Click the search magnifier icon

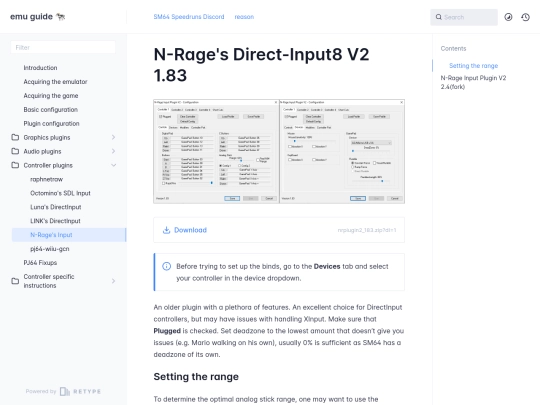(x=438, y=17)
